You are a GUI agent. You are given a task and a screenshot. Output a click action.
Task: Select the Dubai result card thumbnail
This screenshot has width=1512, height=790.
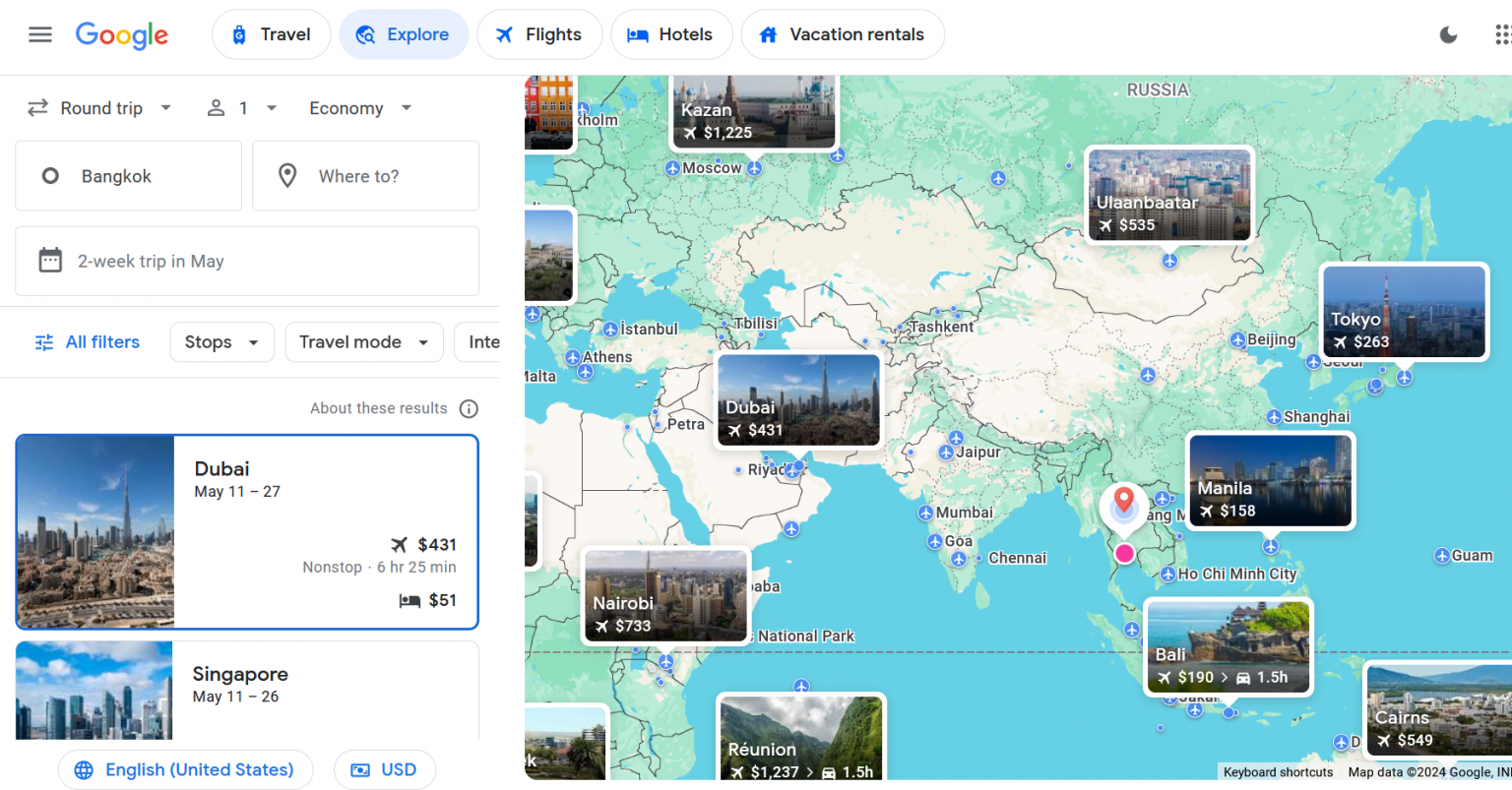[x=94, y=531]
